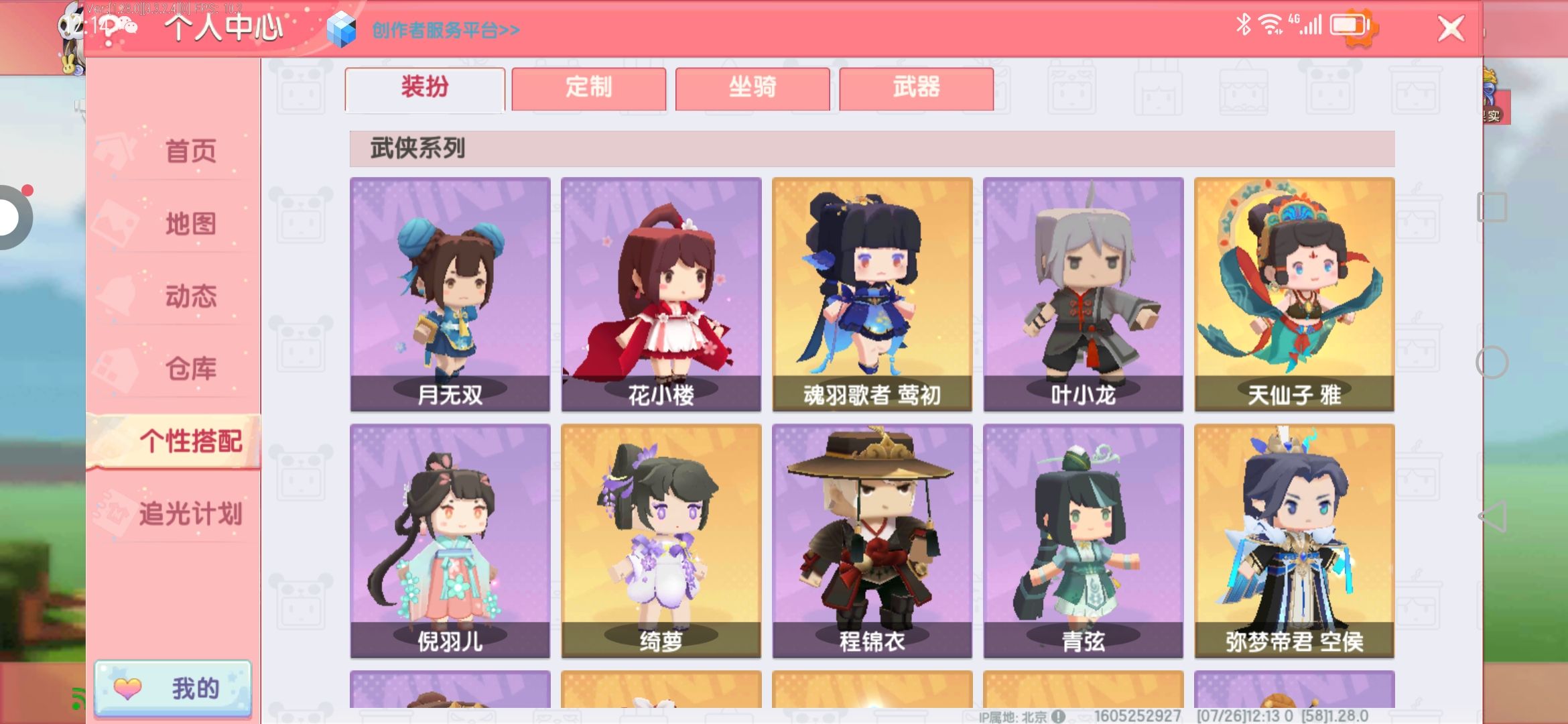Pick the 叶小龙 skin card

point(1084,294)
